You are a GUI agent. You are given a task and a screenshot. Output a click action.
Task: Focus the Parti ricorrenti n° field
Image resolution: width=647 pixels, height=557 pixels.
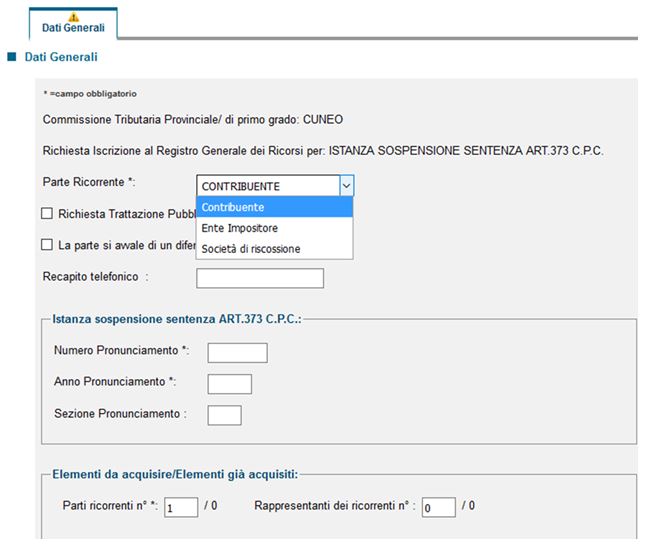click(181, 507)
